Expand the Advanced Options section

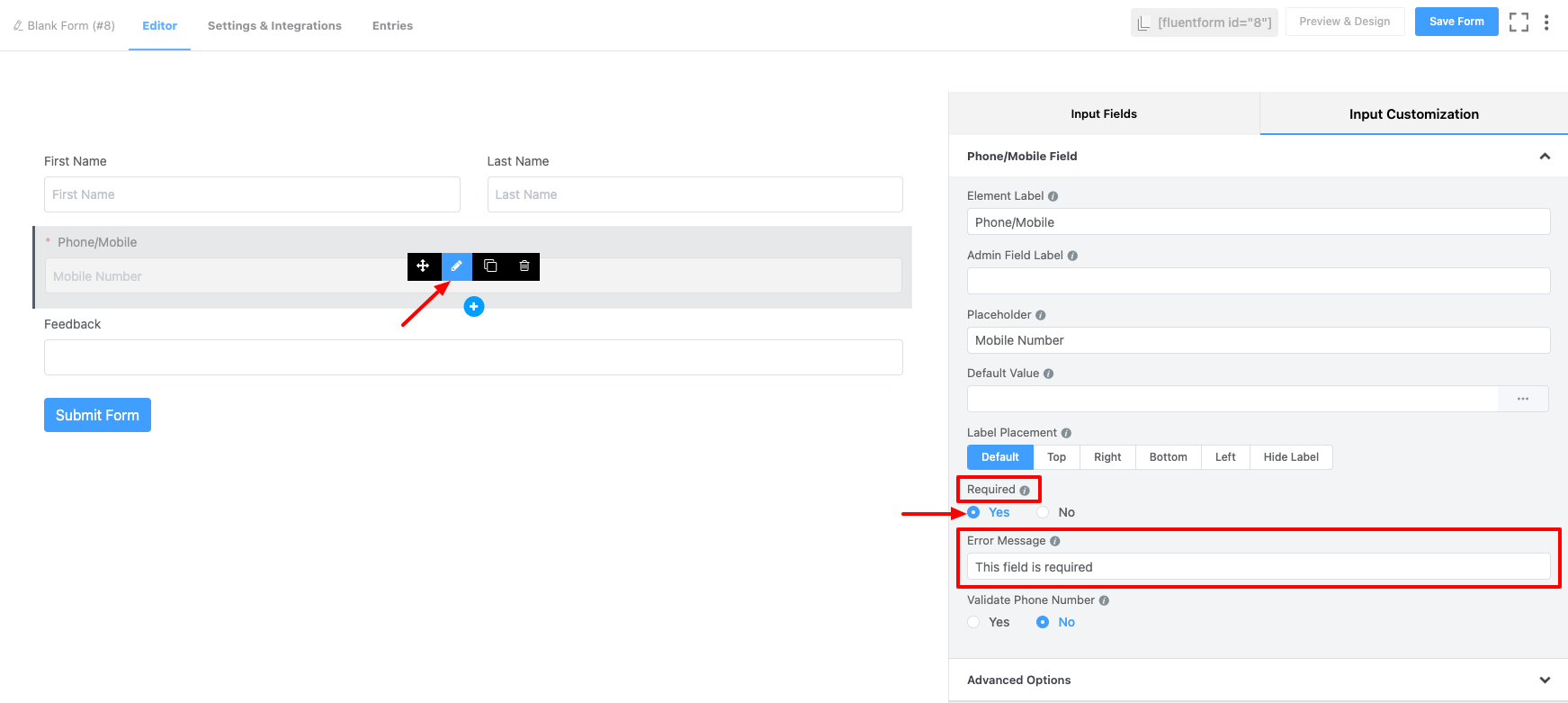pos(1544,680)
